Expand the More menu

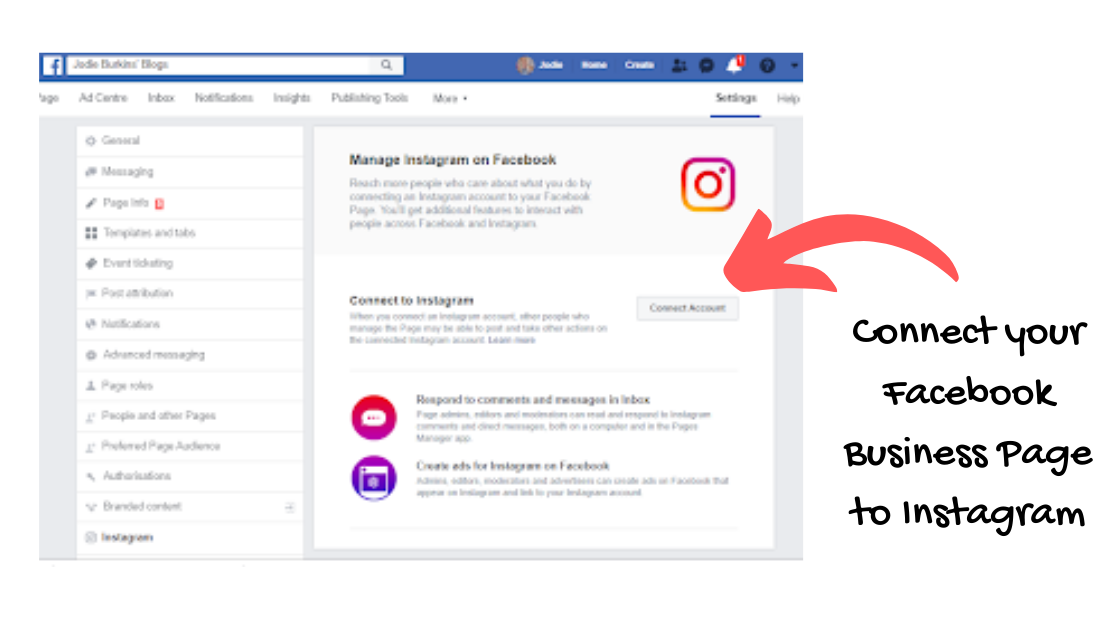[x=450, y=99]
